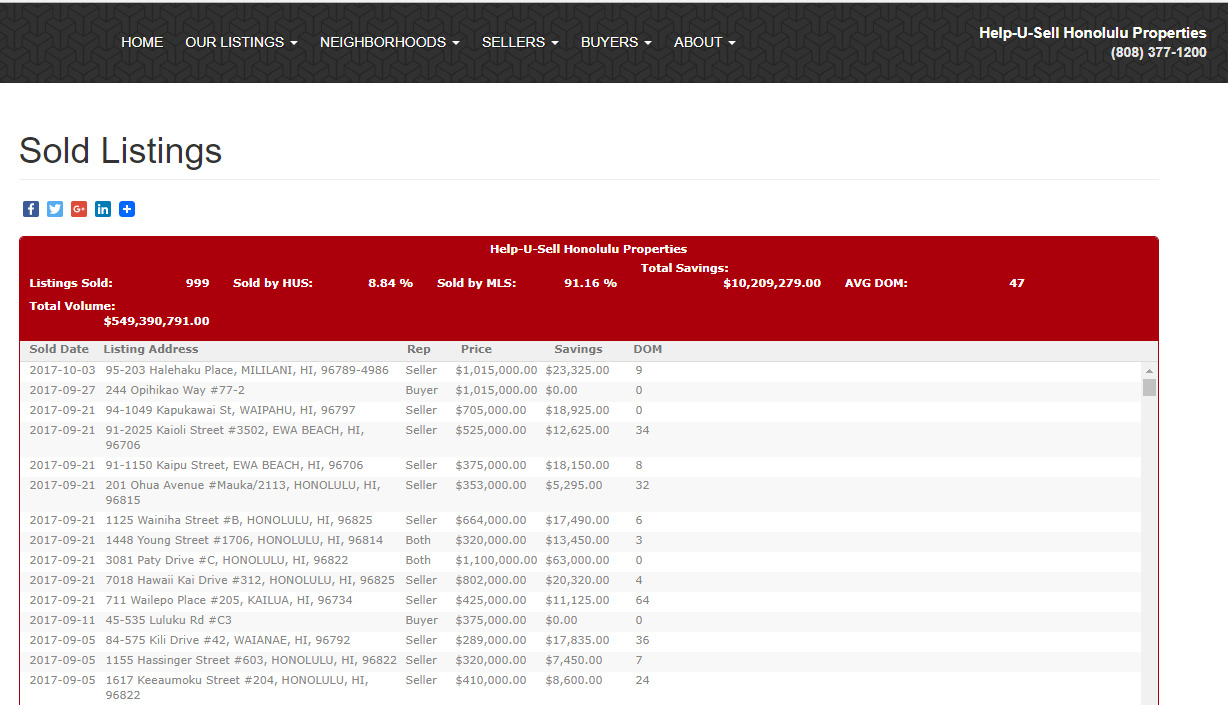Click the red banner Help-U-Sell Honolulu Properties title
This screenshot has height=705, width=1228.
tap(588, 249)
